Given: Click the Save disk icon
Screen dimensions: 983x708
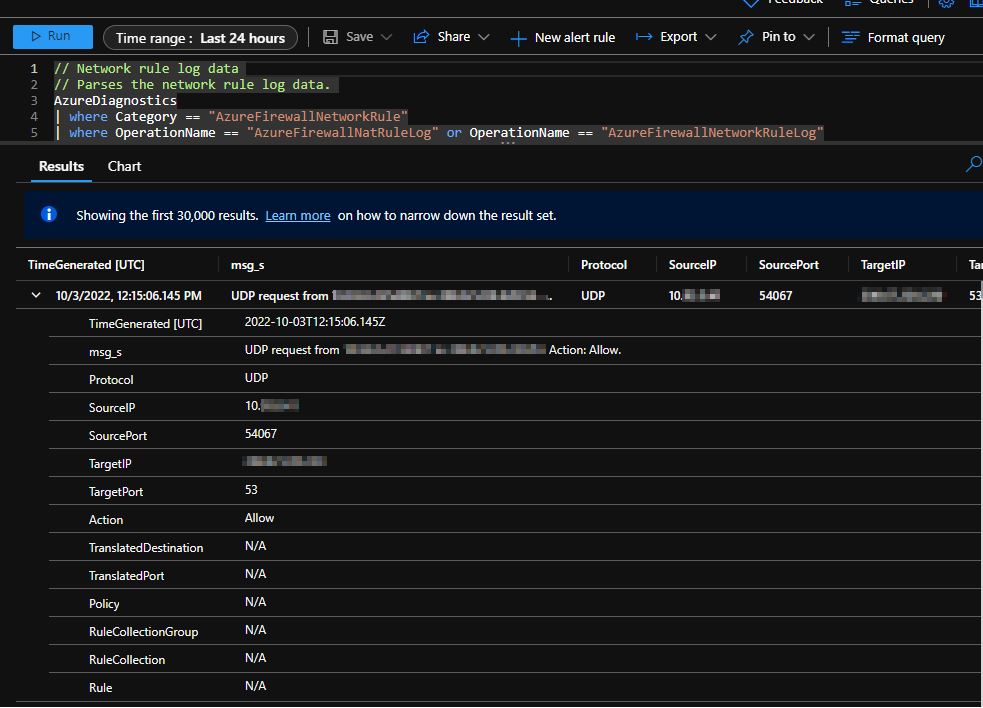Looking at the screenshot, I should click(330, 37).
